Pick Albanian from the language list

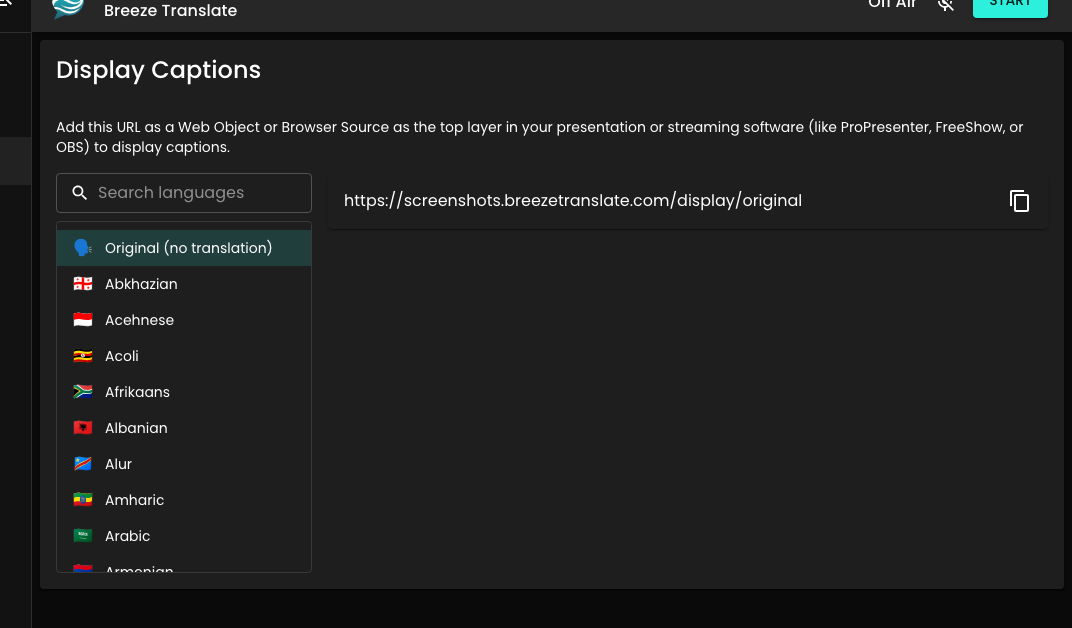pyautogui.click(x=184, y=428)
